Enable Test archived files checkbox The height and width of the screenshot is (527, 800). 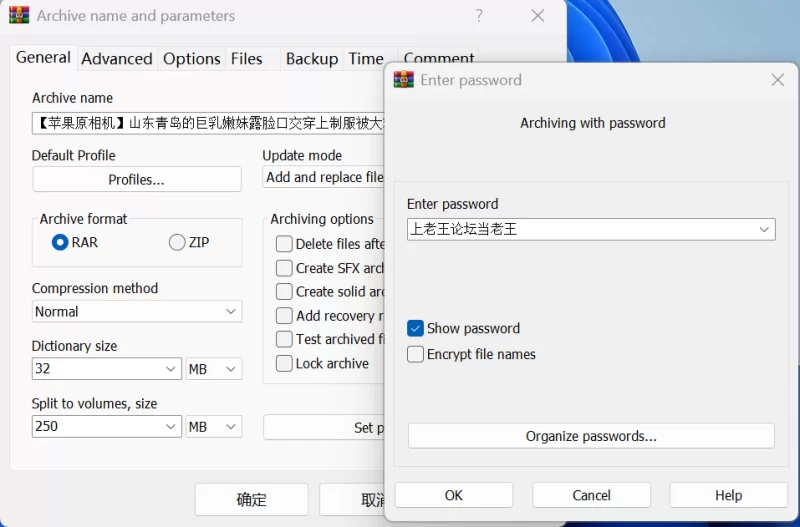tap(284, 339)
